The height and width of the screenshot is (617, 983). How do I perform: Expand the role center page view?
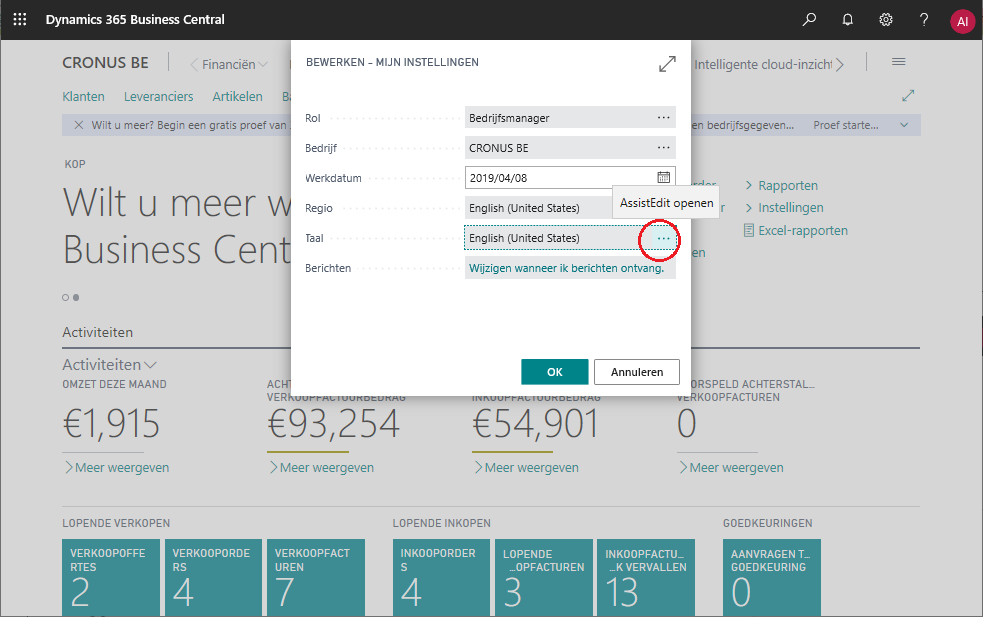click(908, 95)
